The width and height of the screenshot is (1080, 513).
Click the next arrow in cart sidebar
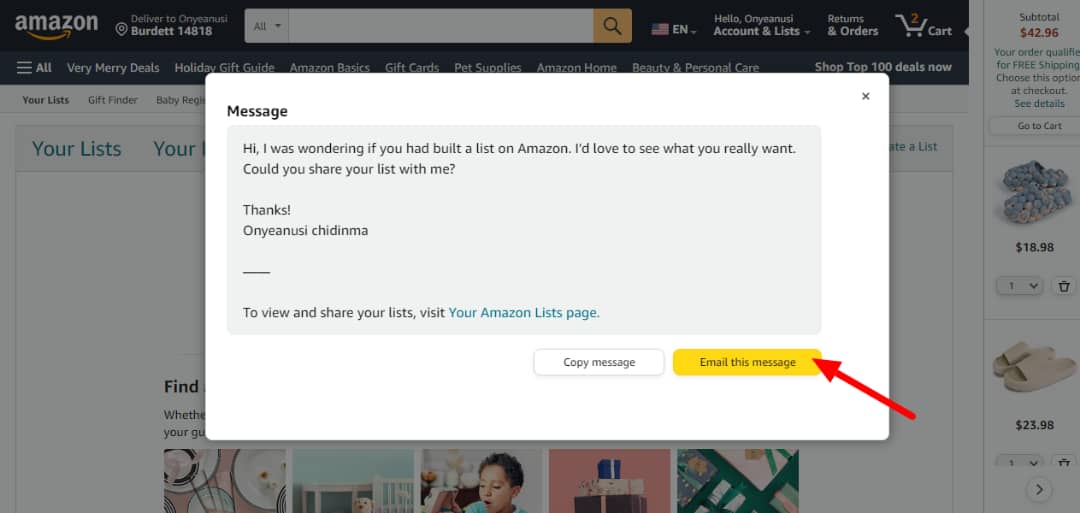1039,490
